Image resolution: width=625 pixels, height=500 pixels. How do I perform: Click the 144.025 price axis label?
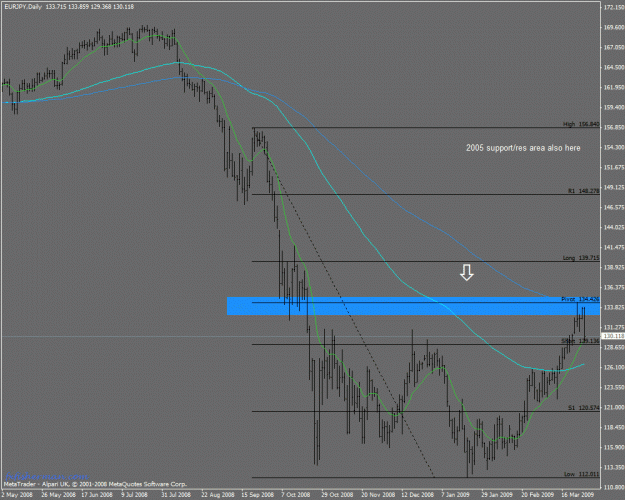pyautogui.click(x=614, y=227)
